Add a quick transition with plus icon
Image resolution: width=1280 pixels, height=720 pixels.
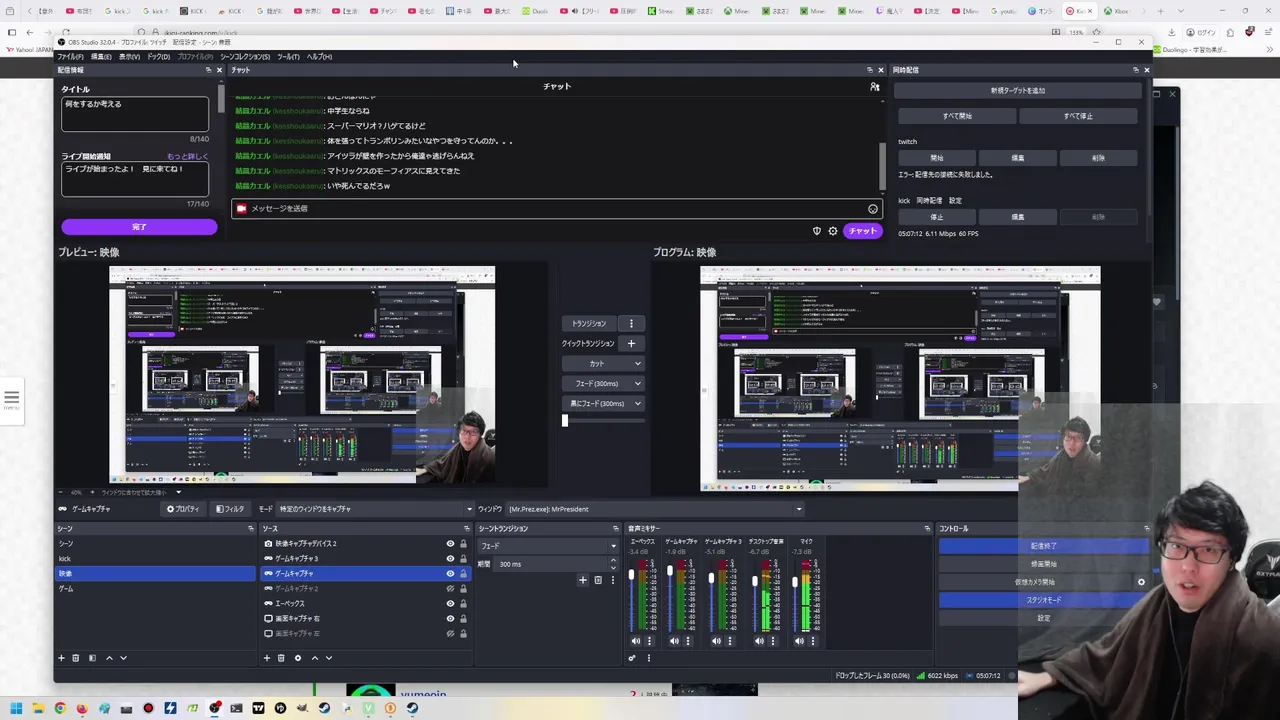631,343
